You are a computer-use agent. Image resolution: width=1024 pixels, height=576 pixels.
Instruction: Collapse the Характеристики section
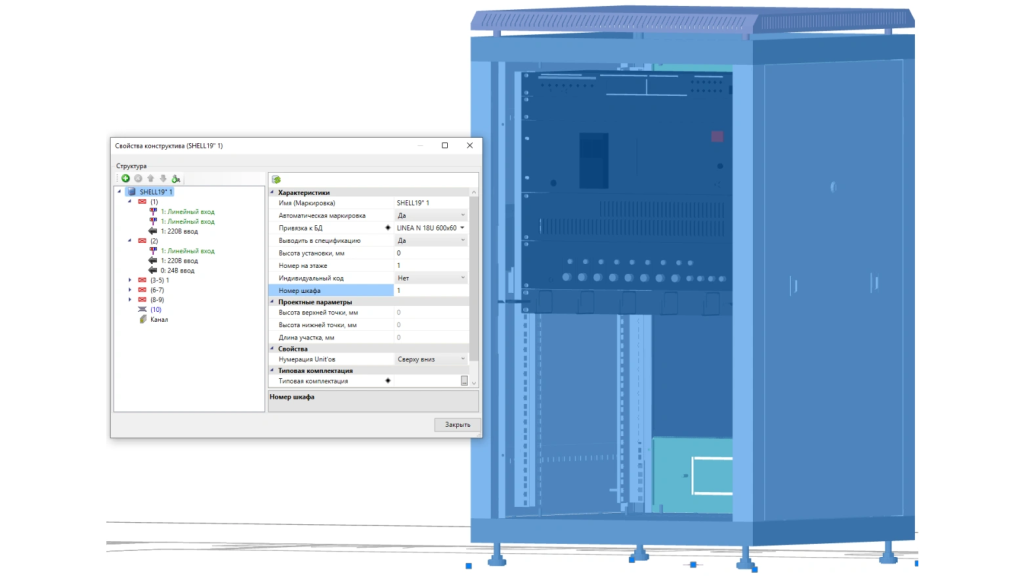click(x=273, y=192)
